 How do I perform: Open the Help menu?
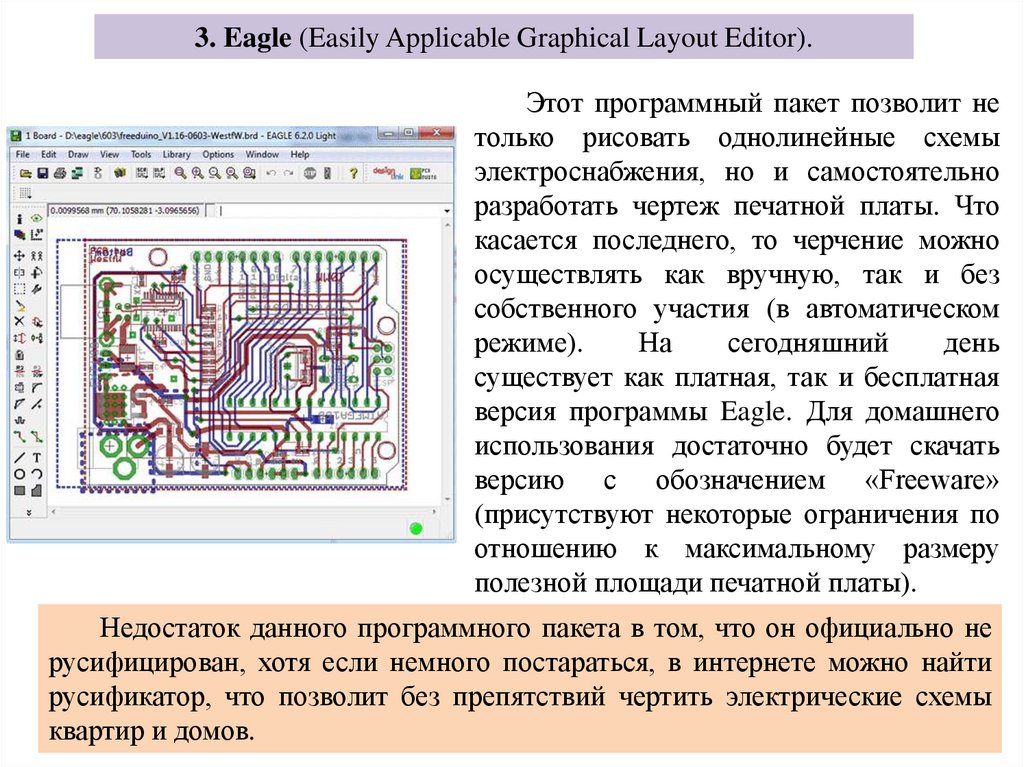click(x=300, y=154)
